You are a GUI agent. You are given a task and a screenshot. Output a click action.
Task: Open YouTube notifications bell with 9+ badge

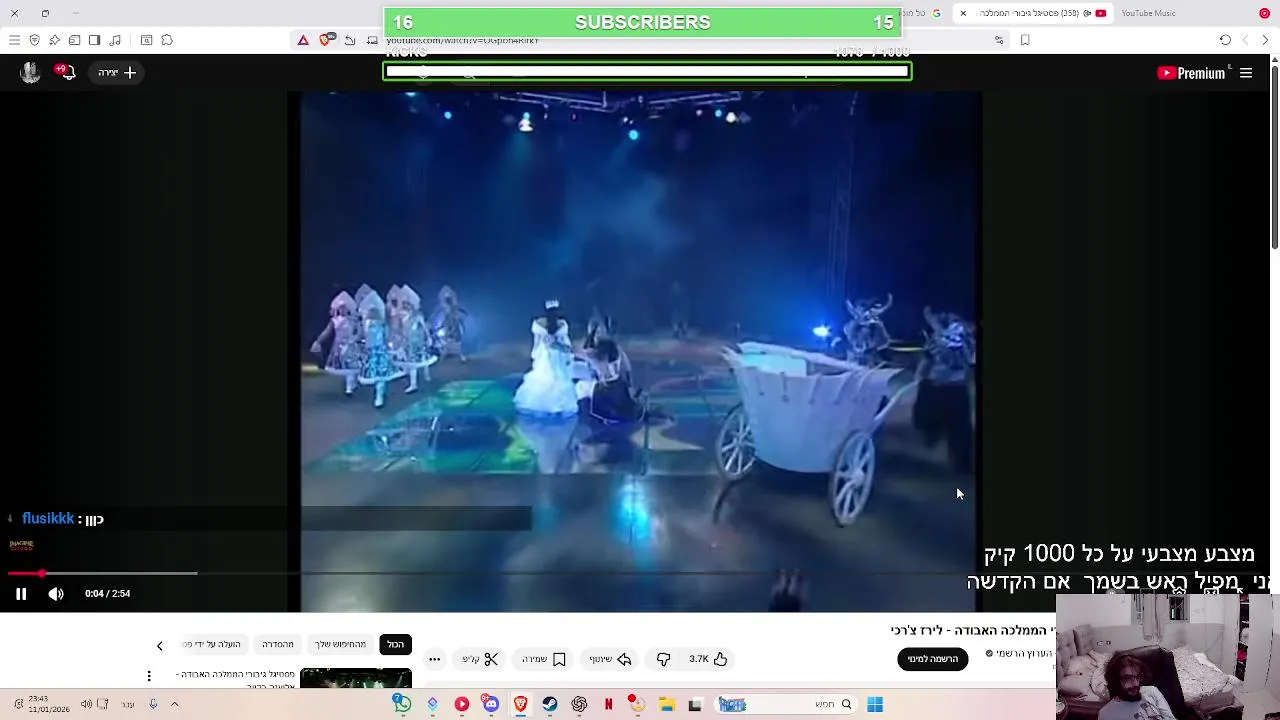(x=66, y=72)
